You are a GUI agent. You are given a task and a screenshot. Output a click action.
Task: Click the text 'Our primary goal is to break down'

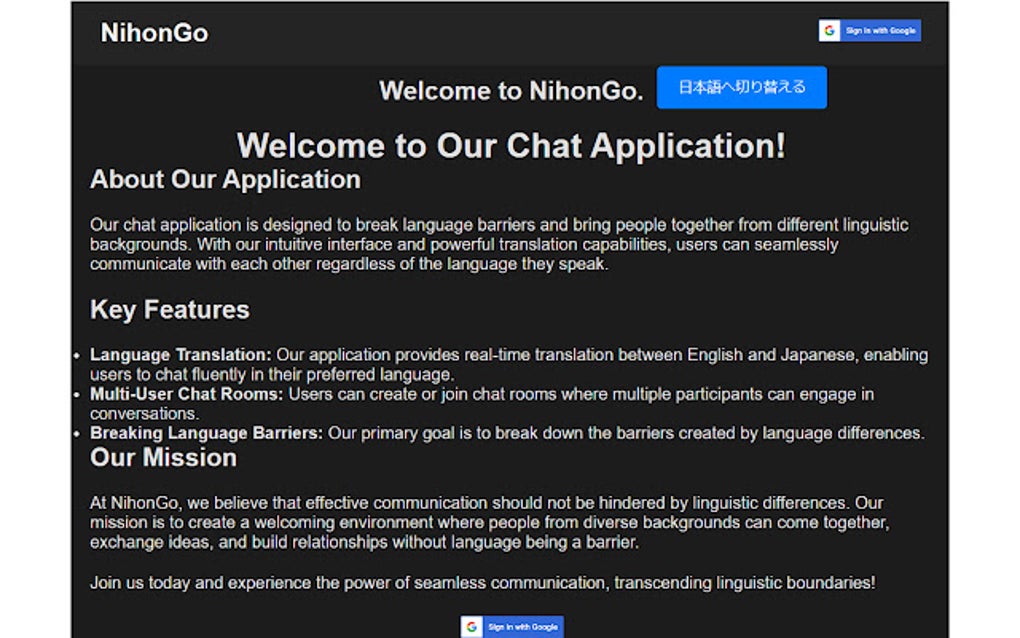point(625,433)
